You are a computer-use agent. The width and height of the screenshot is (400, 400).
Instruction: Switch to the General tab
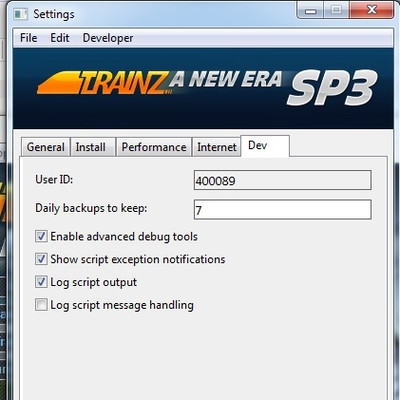click(x=46, y=147)
